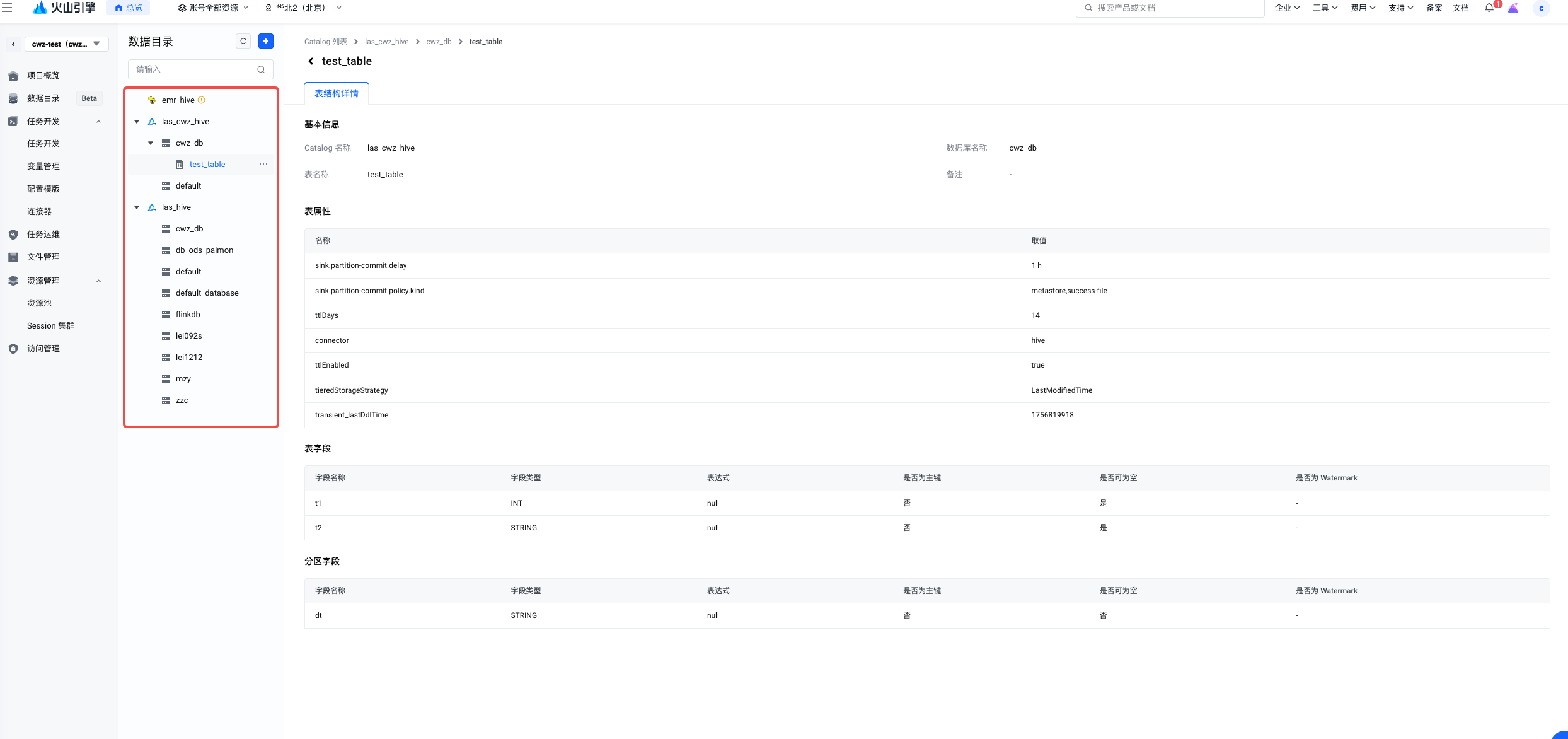Click the user avatar icon at top right
Screen dimensions: 1568x739
coord(1541,8)
